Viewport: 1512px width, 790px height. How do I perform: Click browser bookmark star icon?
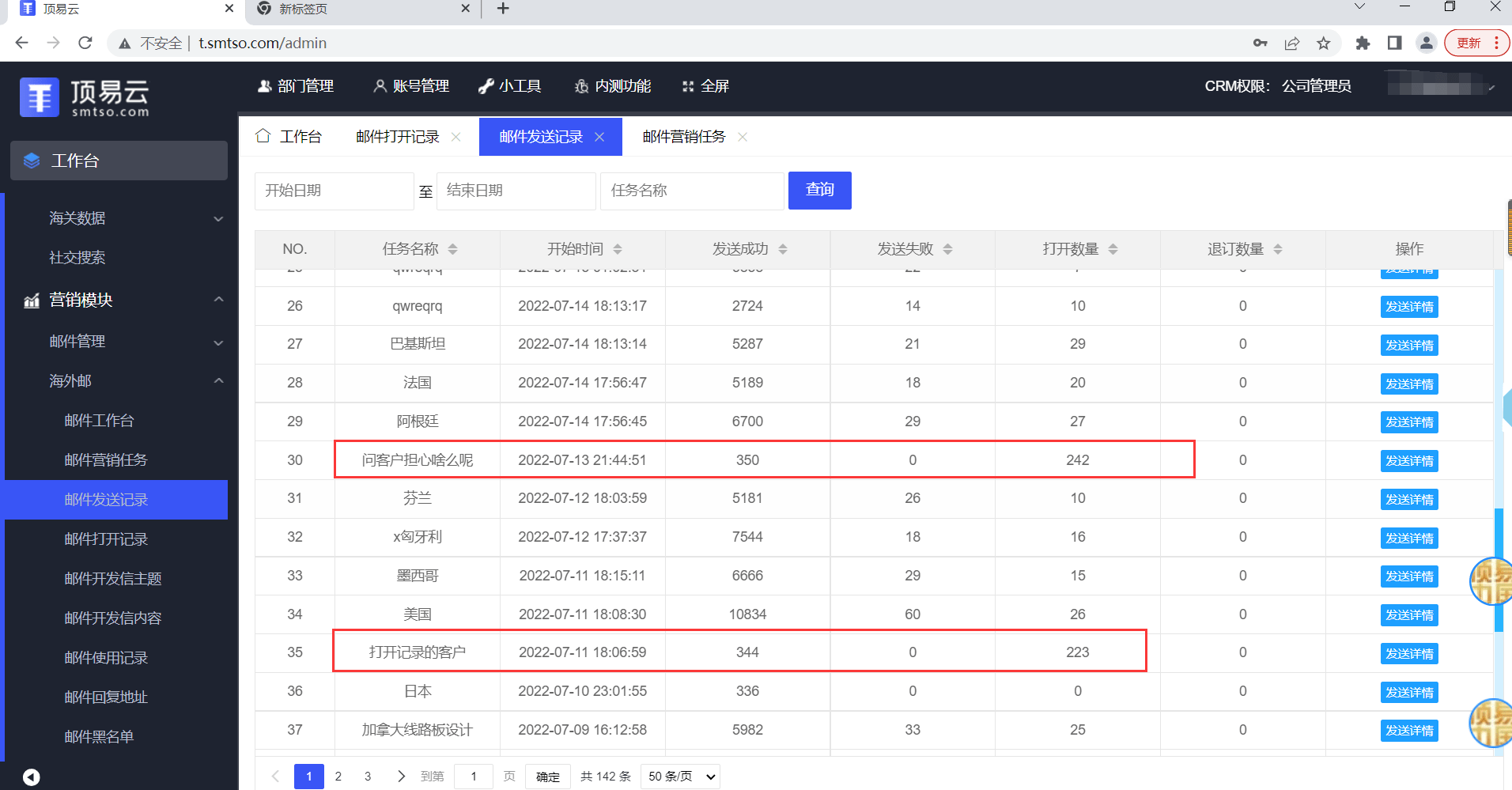[1324, 43]
